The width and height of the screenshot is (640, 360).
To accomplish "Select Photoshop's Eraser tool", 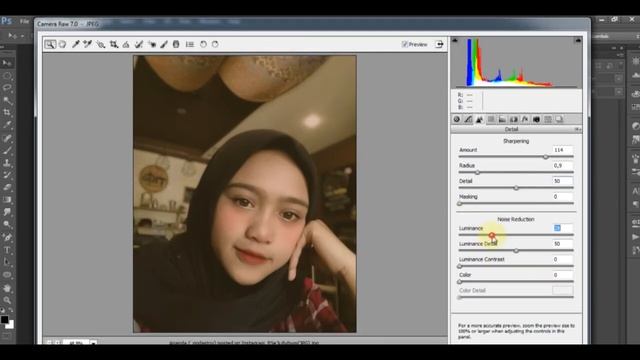I will pyautogui.click(x=7, y=187).
